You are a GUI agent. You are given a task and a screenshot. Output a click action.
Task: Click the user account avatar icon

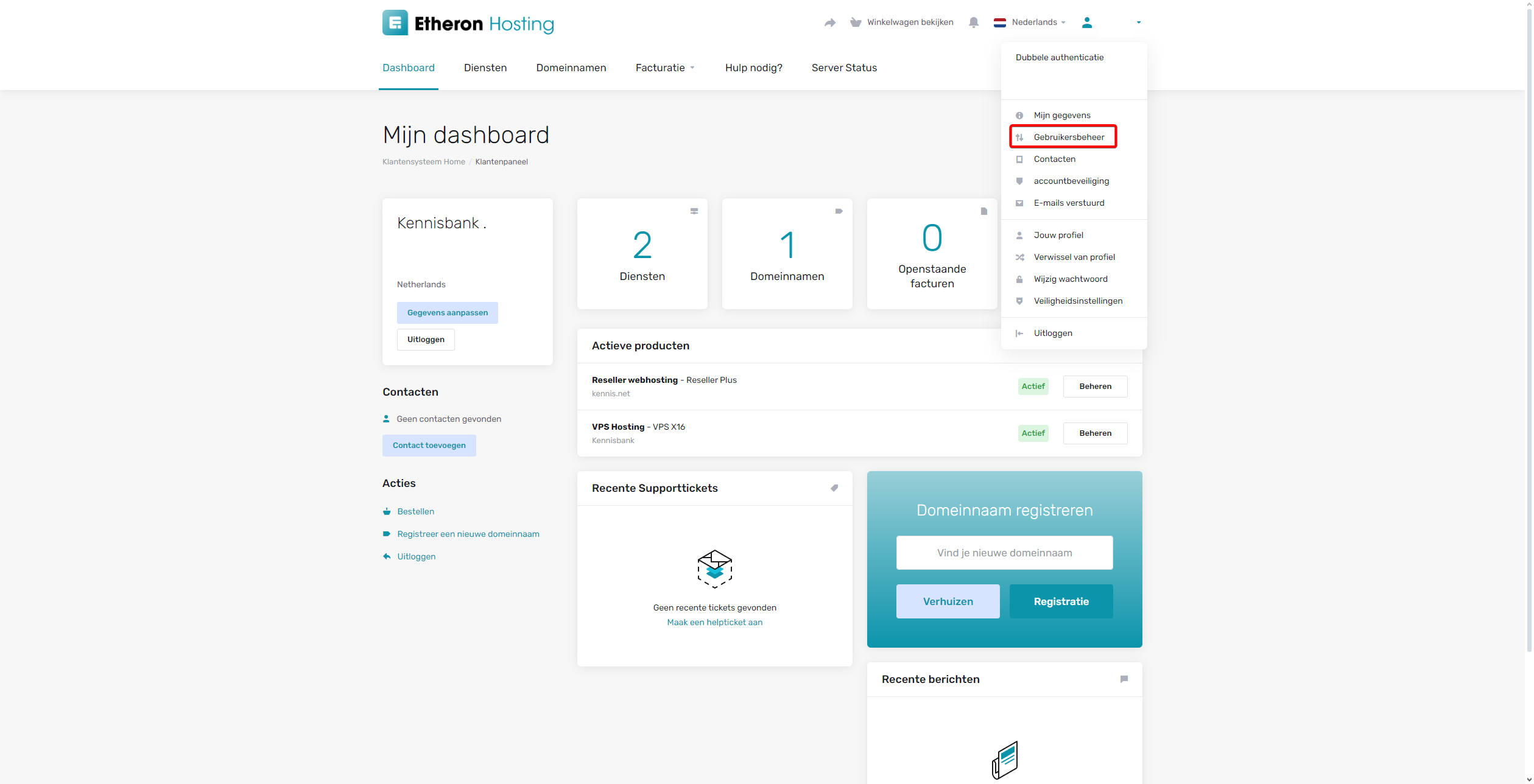coord(1087,23)
